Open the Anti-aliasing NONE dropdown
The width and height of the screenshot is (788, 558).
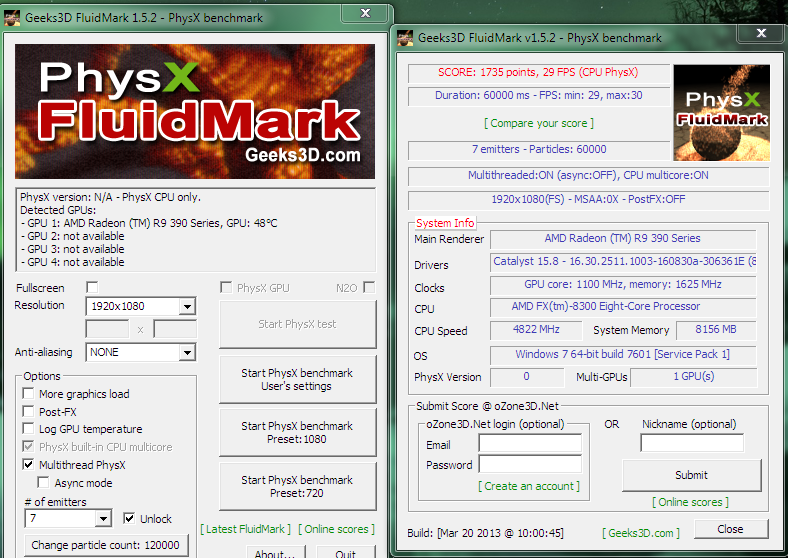141,352
